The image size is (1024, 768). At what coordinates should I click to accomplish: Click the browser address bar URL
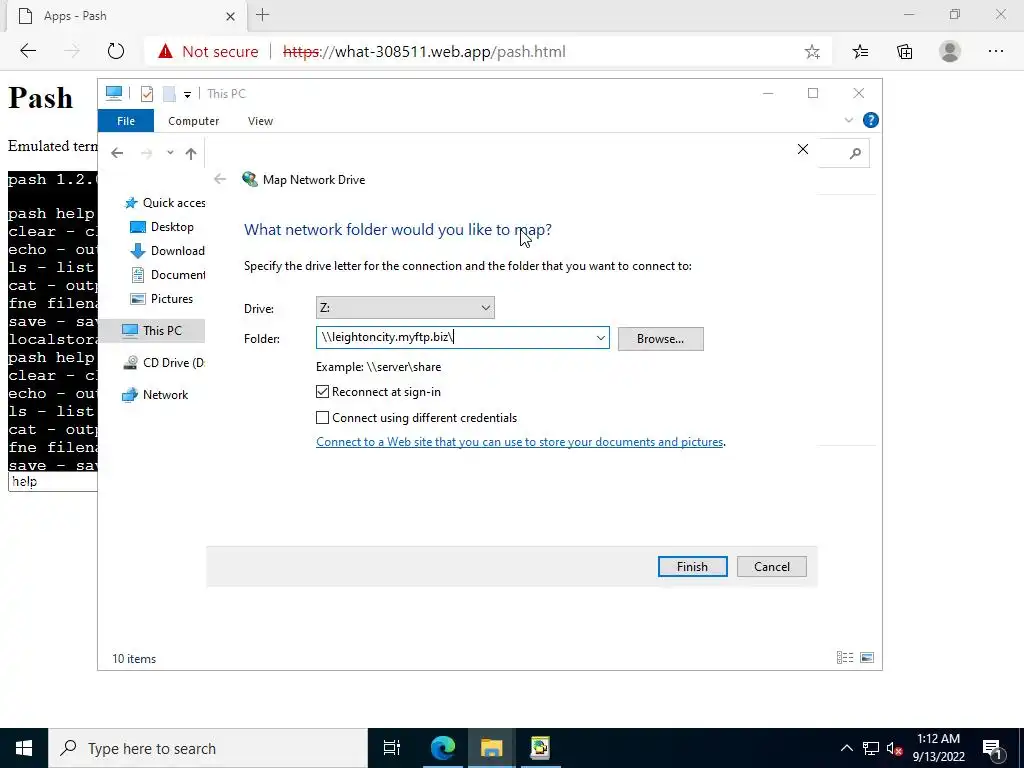pyautogui.click(x=424, y=52)
